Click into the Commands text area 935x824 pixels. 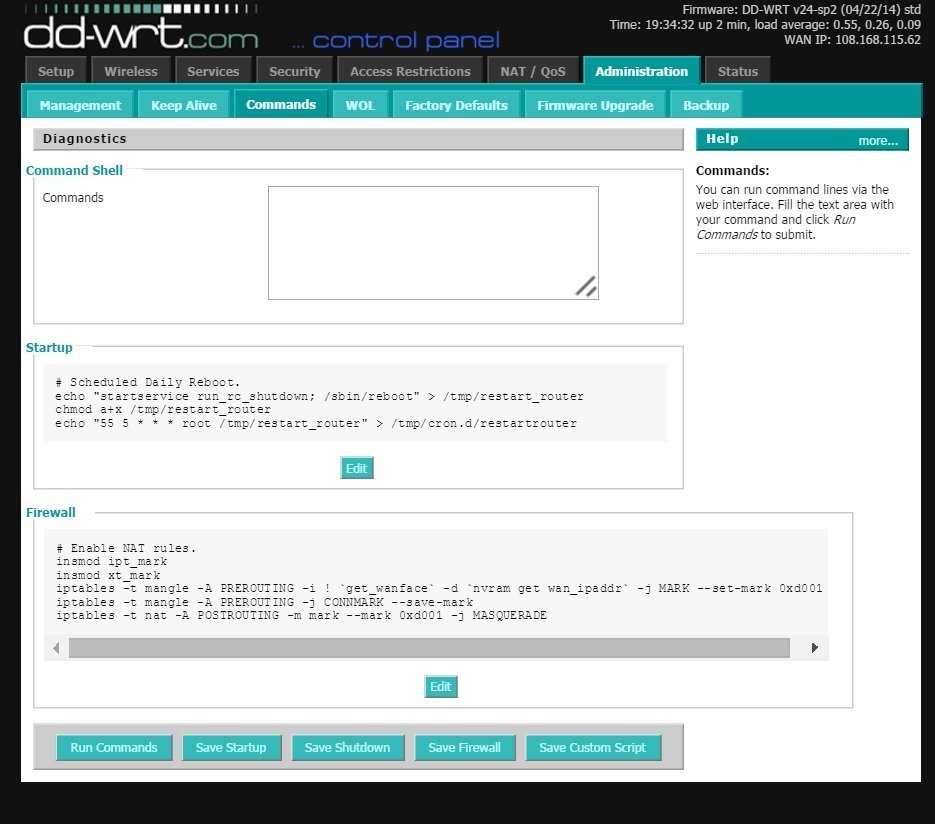point(432,240)
